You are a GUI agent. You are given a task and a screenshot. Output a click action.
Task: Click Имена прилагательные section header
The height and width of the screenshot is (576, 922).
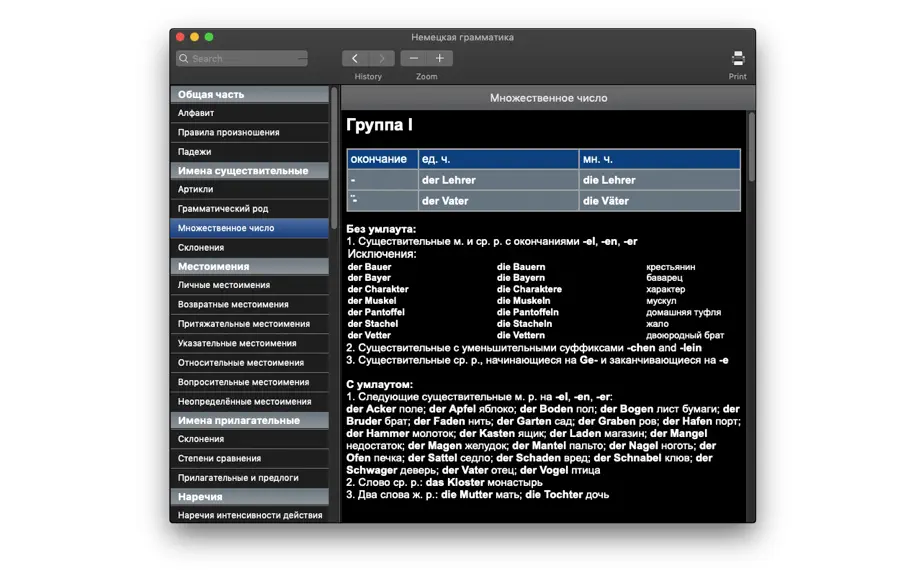click(x=249, y=420)
